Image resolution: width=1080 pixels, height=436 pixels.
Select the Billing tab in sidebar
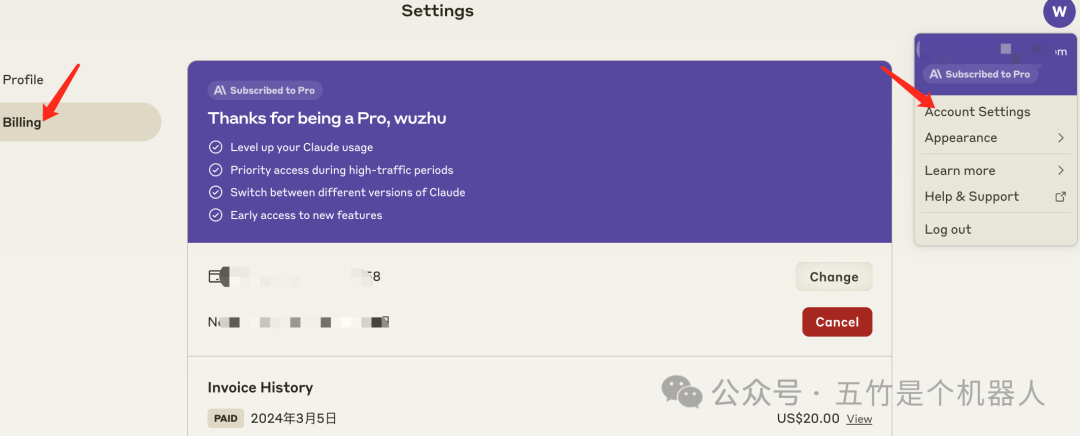[x=23, y=122]
